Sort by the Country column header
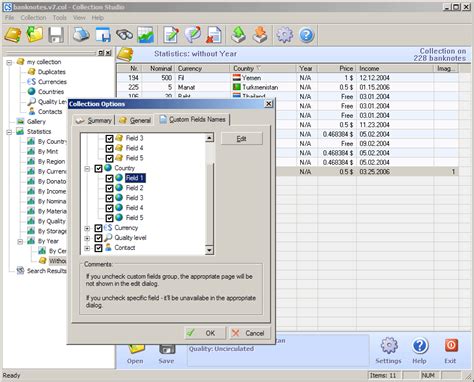The image size is (474, 382). (263, 68)
